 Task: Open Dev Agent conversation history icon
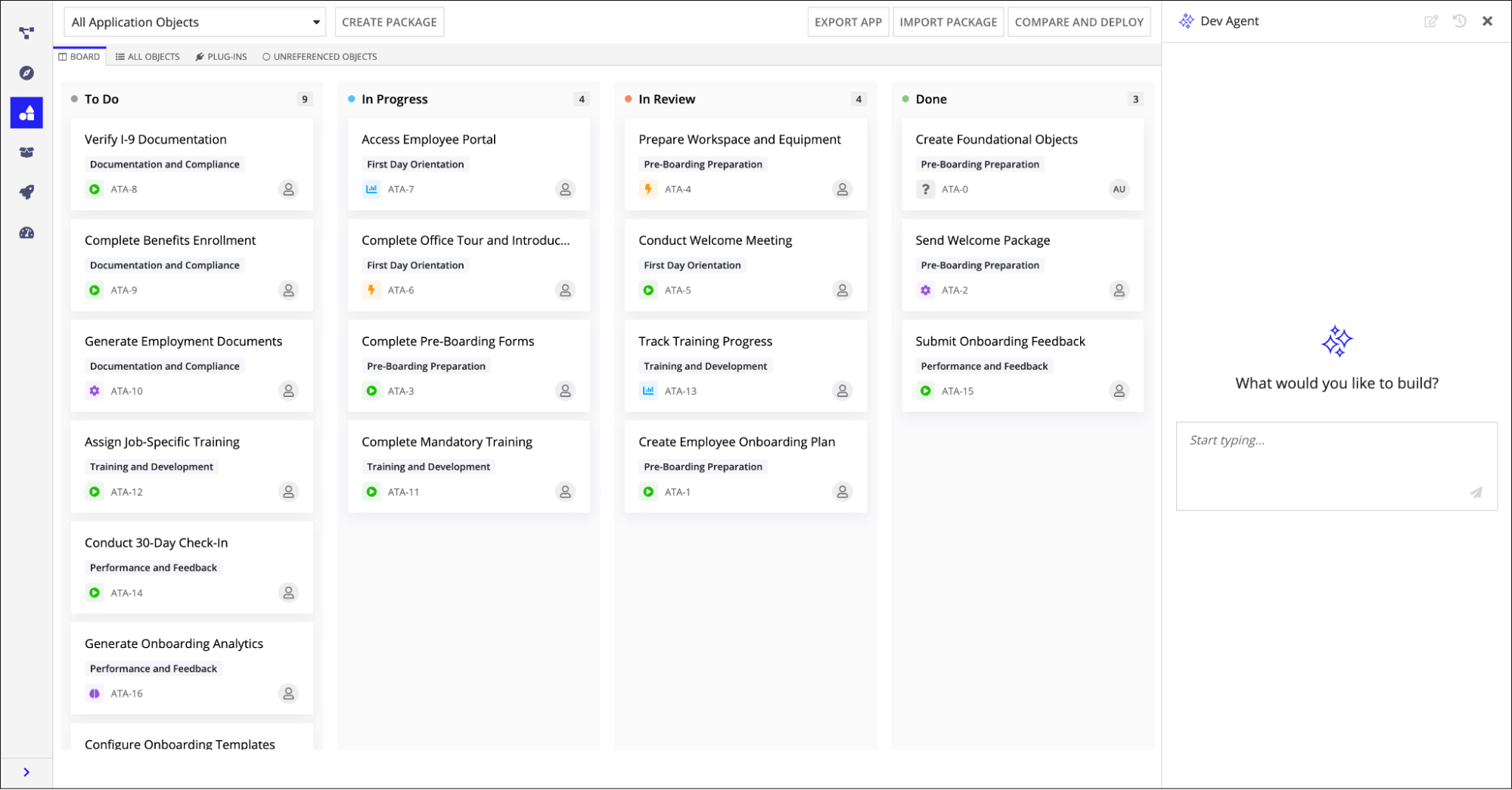point(1459,21)
